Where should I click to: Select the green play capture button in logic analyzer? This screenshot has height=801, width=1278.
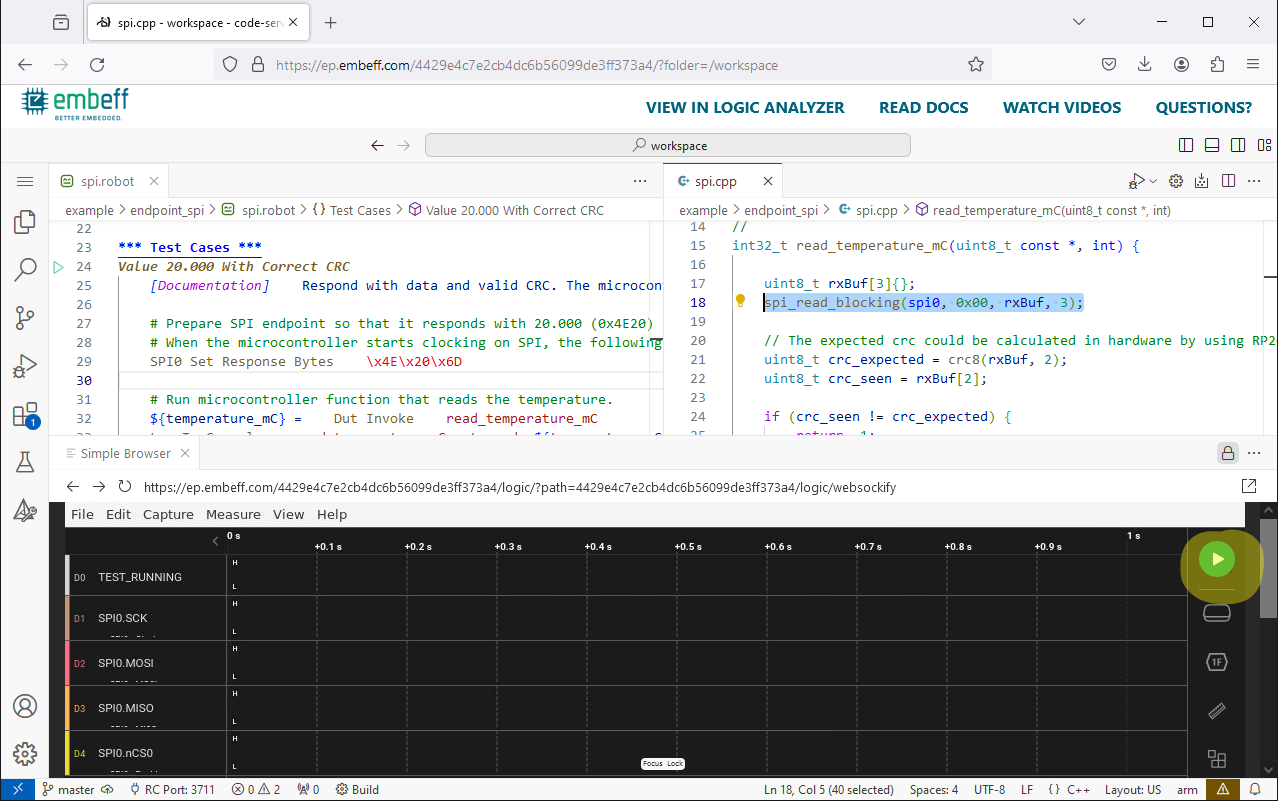coord(1217,559)
